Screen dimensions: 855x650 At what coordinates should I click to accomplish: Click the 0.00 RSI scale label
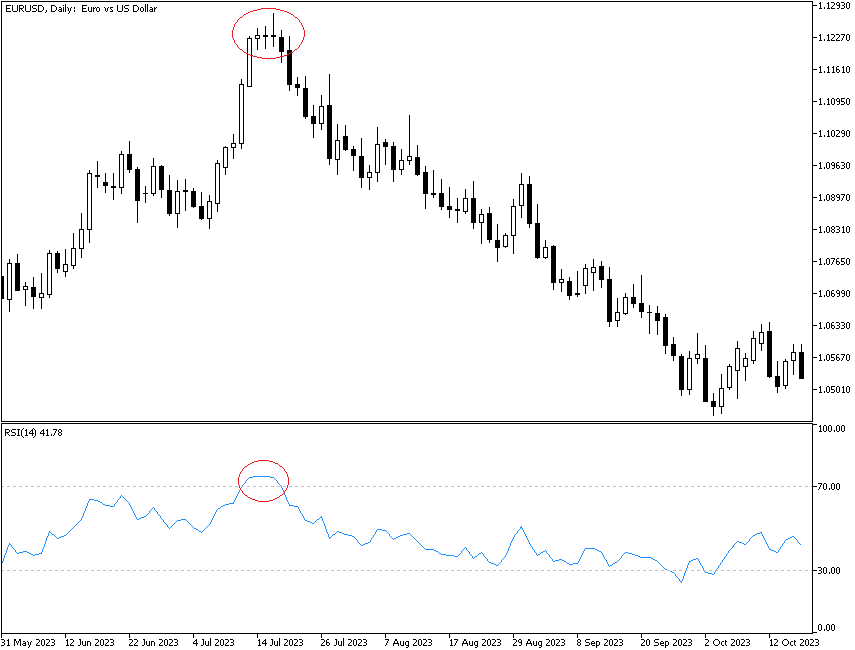pos(835,628)
